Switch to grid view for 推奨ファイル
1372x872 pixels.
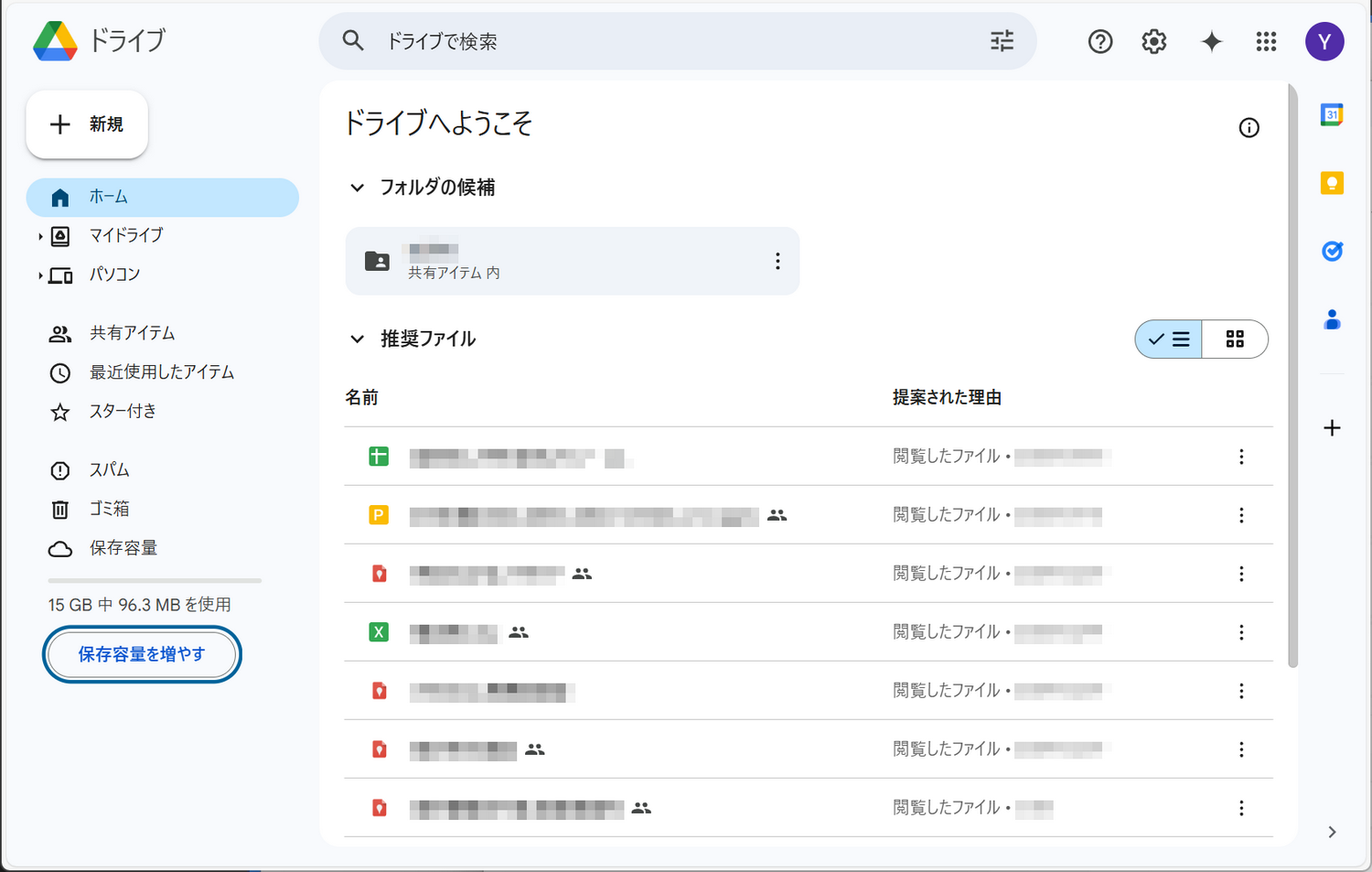pos(1235,339)
